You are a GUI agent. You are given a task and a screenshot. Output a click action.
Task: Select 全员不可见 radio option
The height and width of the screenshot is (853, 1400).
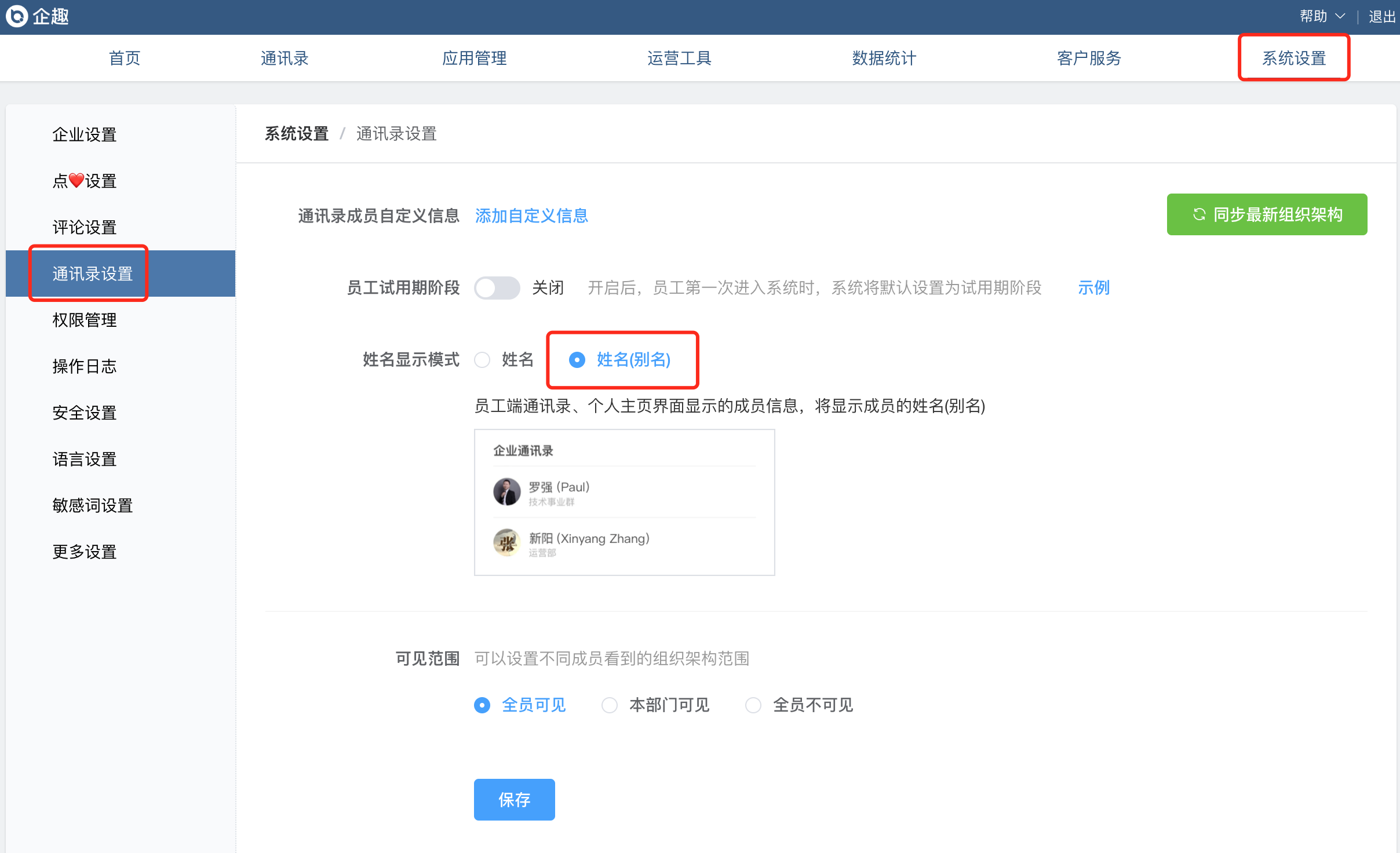point(753,705)
